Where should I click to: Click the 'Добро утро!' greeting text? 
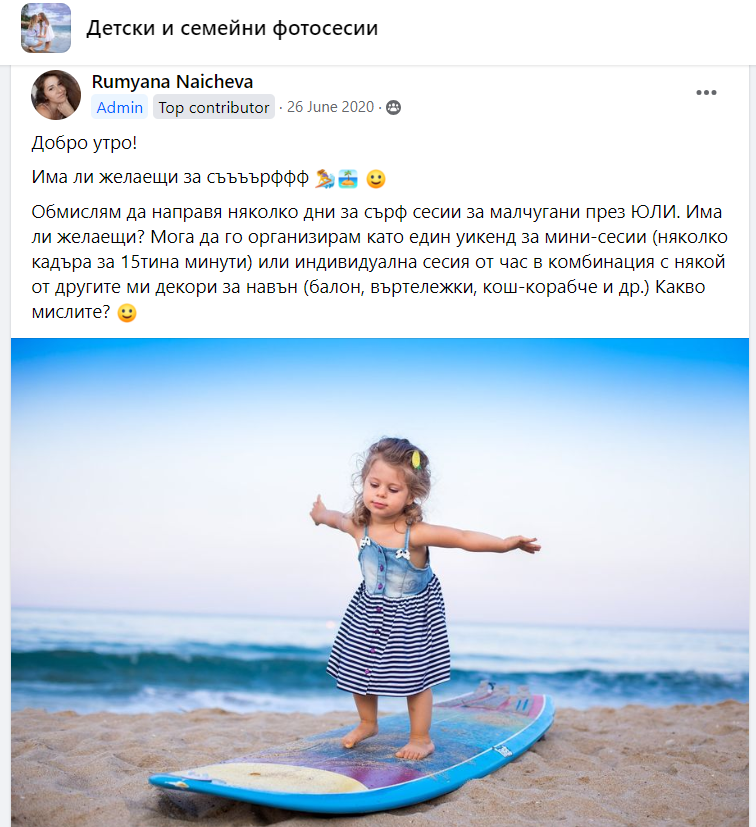pos(84,143)
